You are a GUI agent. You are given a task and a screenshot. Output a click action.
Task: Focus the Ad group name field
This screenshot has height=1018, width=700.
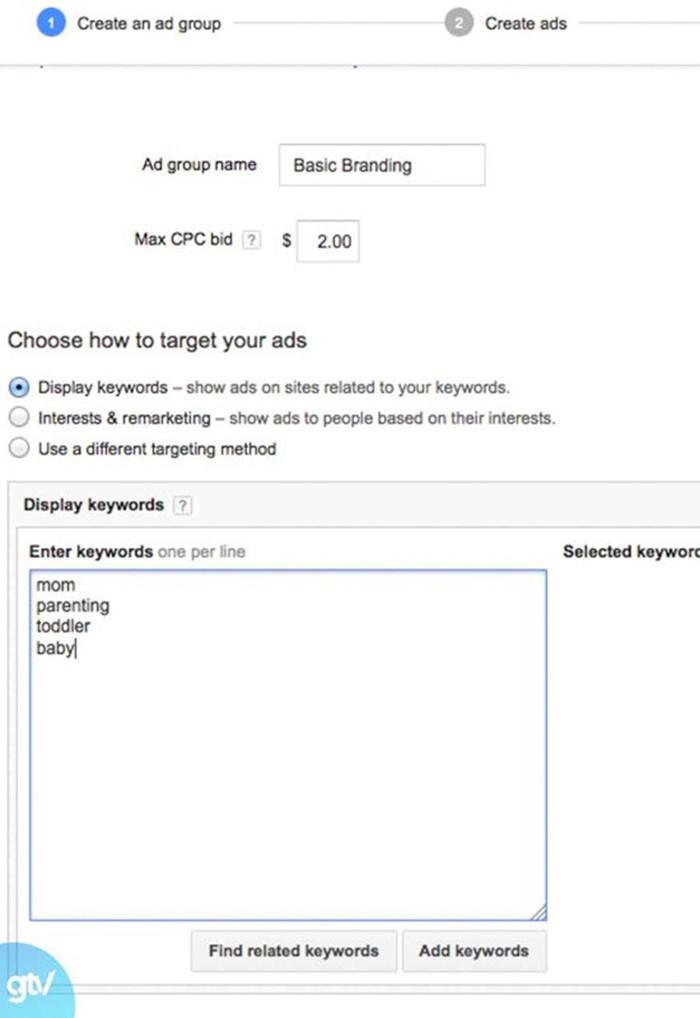pyautogui.click(x=382, y=165)
